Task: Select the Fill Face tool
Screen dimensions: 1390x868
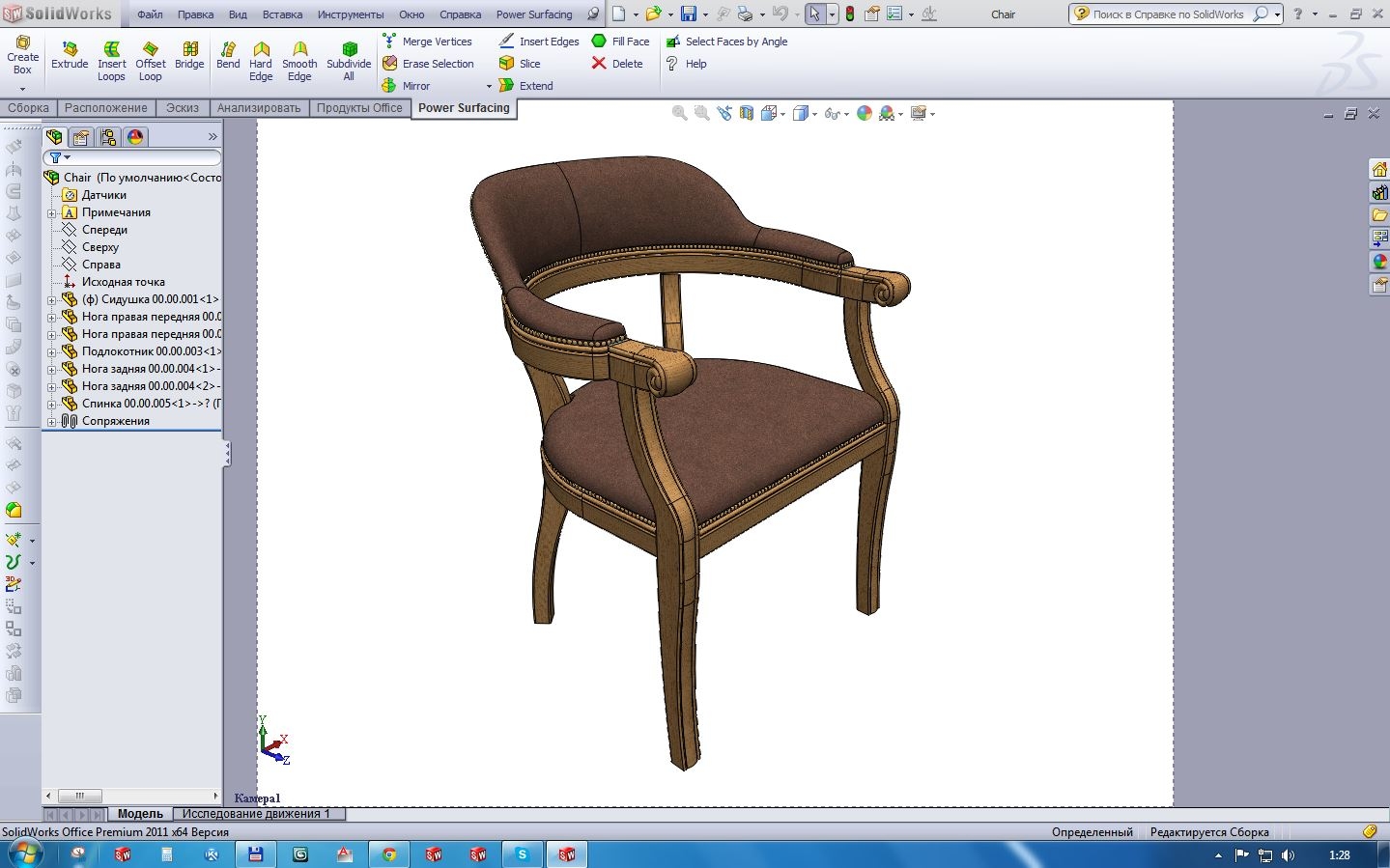Action: click(621, 42)
